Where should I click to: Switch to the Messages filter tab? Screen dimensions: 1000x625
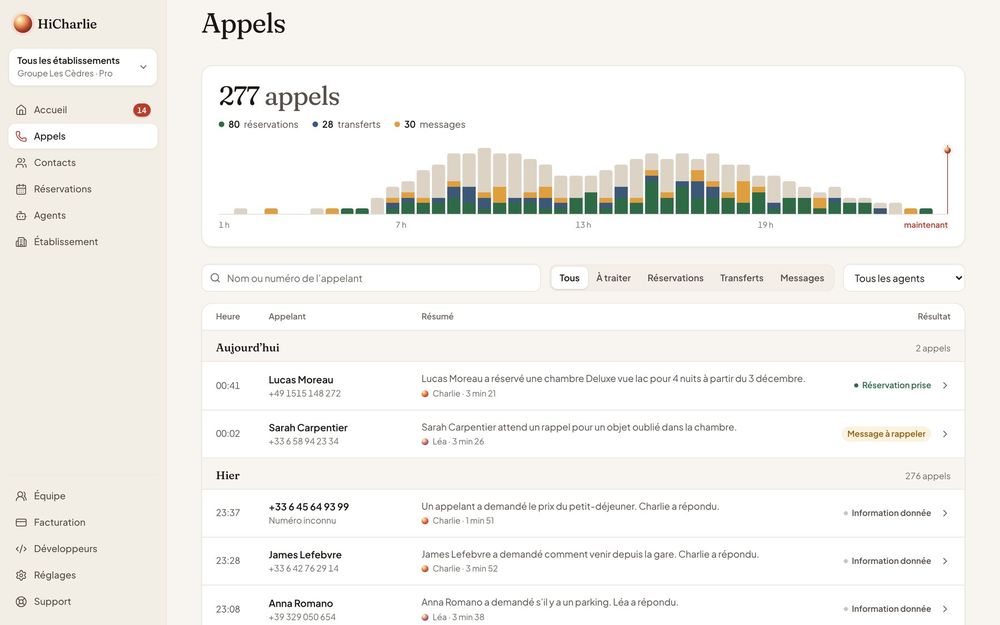pyautogui.click(x=802, y=278)
